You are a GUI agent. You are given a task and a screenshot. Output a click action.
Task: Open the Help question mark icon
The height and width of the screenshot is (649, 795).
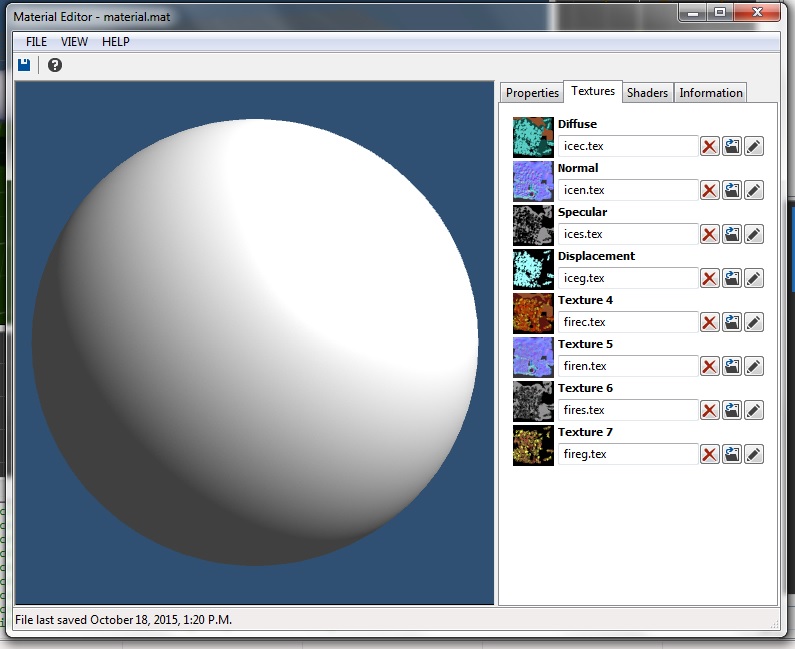point(55,65)
